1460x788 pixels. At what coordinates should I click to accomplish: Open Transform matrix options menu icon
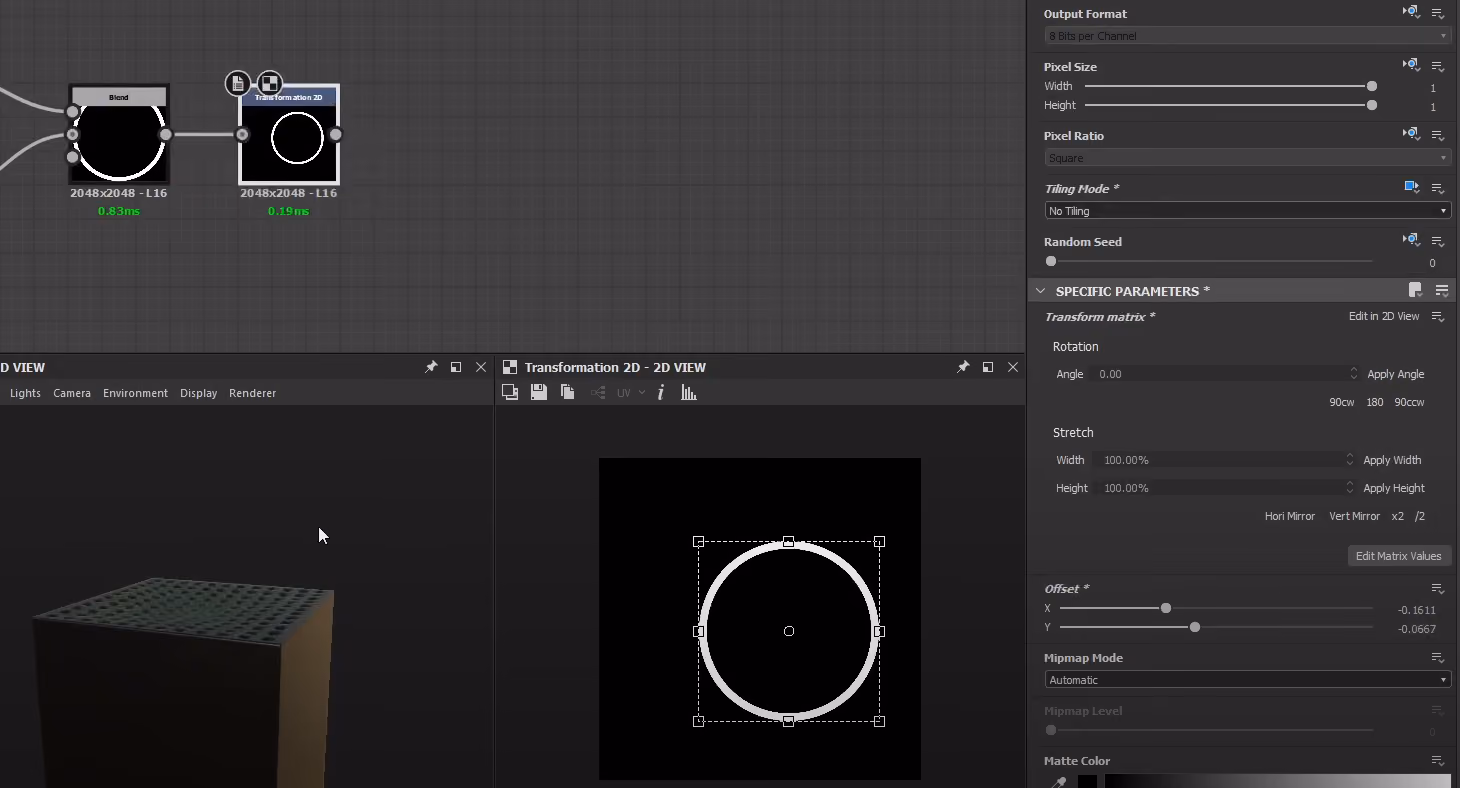(1438, 317)
